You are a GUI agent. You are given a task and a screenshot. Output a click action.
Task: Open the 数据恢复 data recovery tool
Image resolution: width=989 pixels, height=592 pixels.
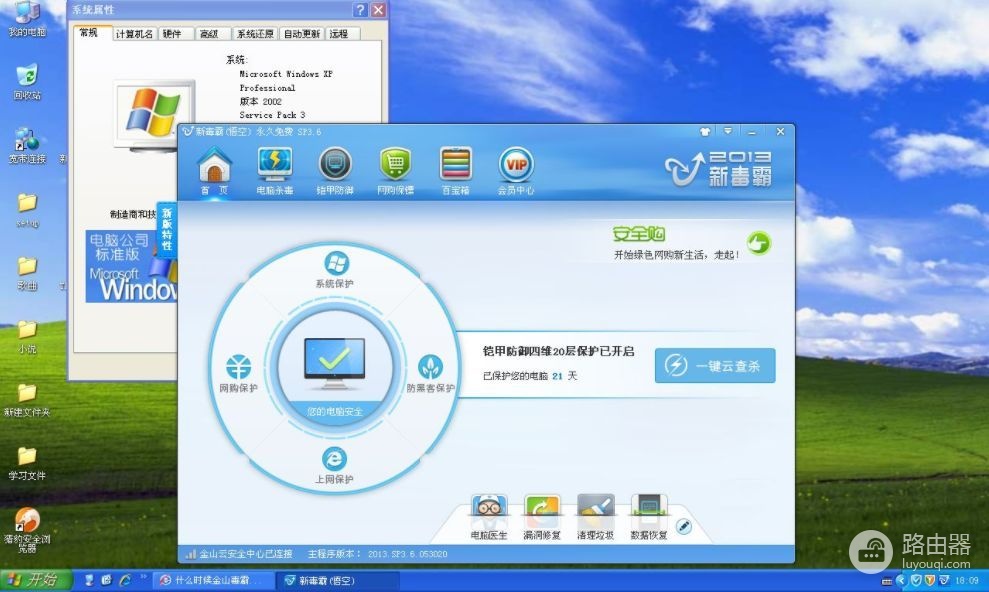tap(649, 518)
